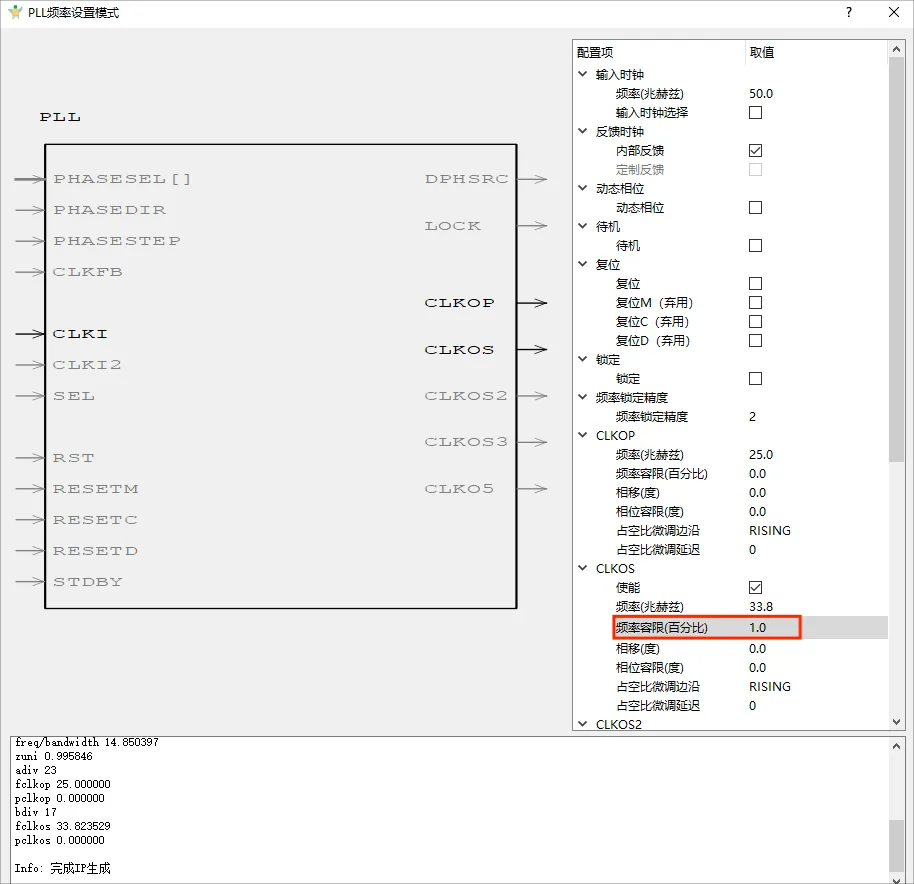Click the help question mark button
914x884 pixels.
(x=849, y=12)
